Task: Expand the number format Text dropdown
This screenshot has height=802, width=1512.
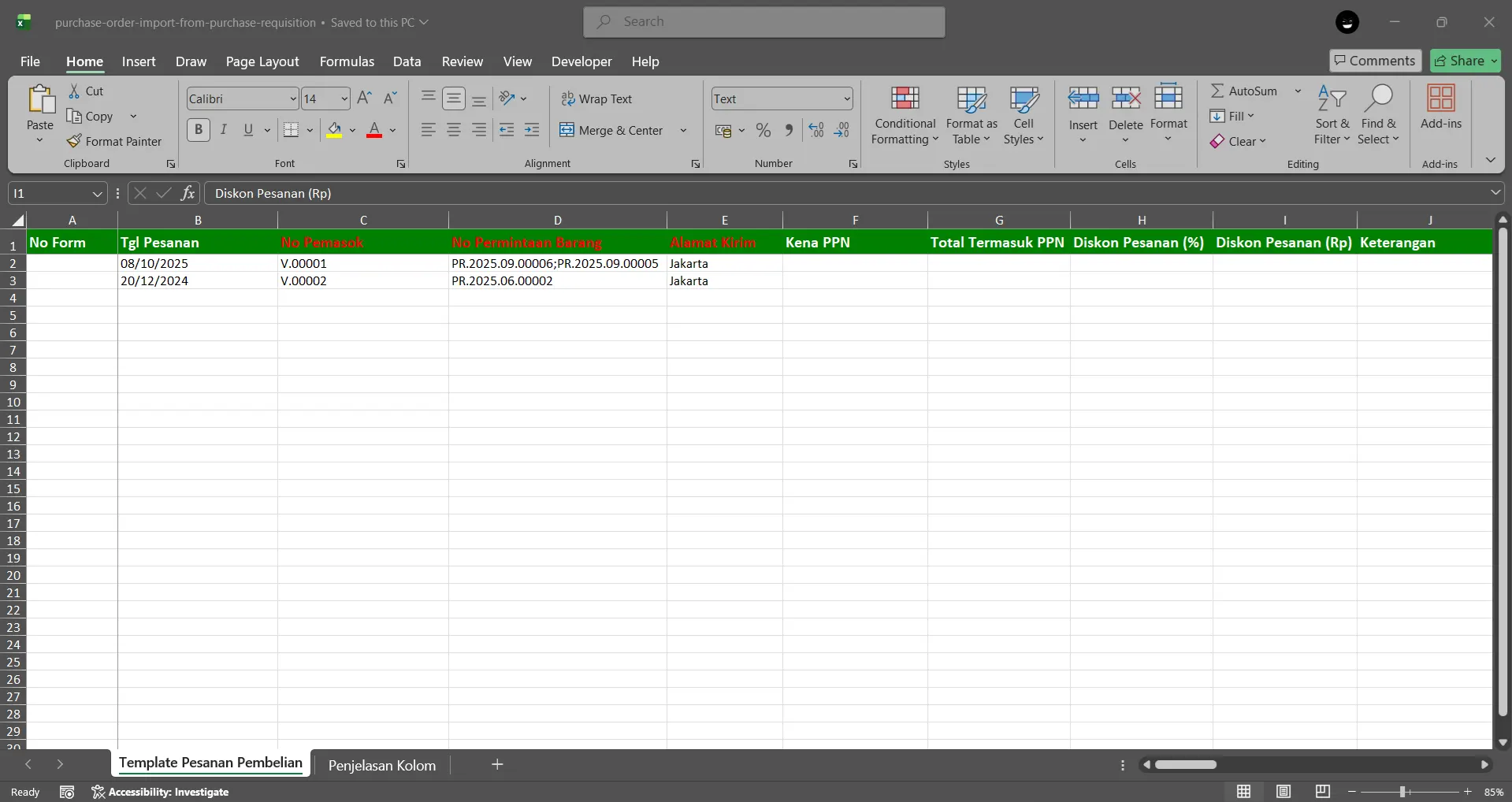Action: 847,98
